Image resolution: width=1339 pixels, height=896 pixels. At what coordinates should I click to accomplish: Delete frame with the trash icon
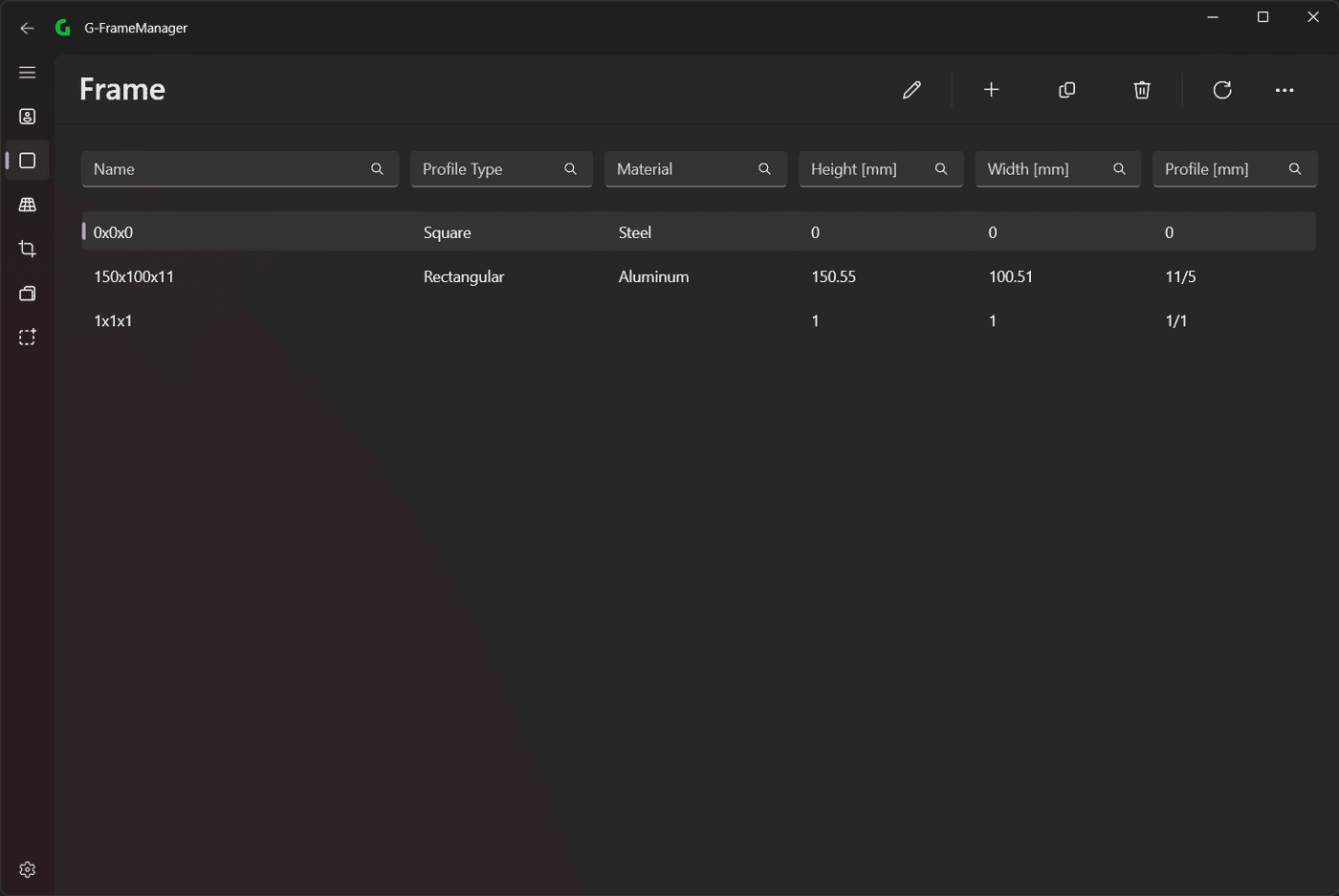click(1142, 90)
